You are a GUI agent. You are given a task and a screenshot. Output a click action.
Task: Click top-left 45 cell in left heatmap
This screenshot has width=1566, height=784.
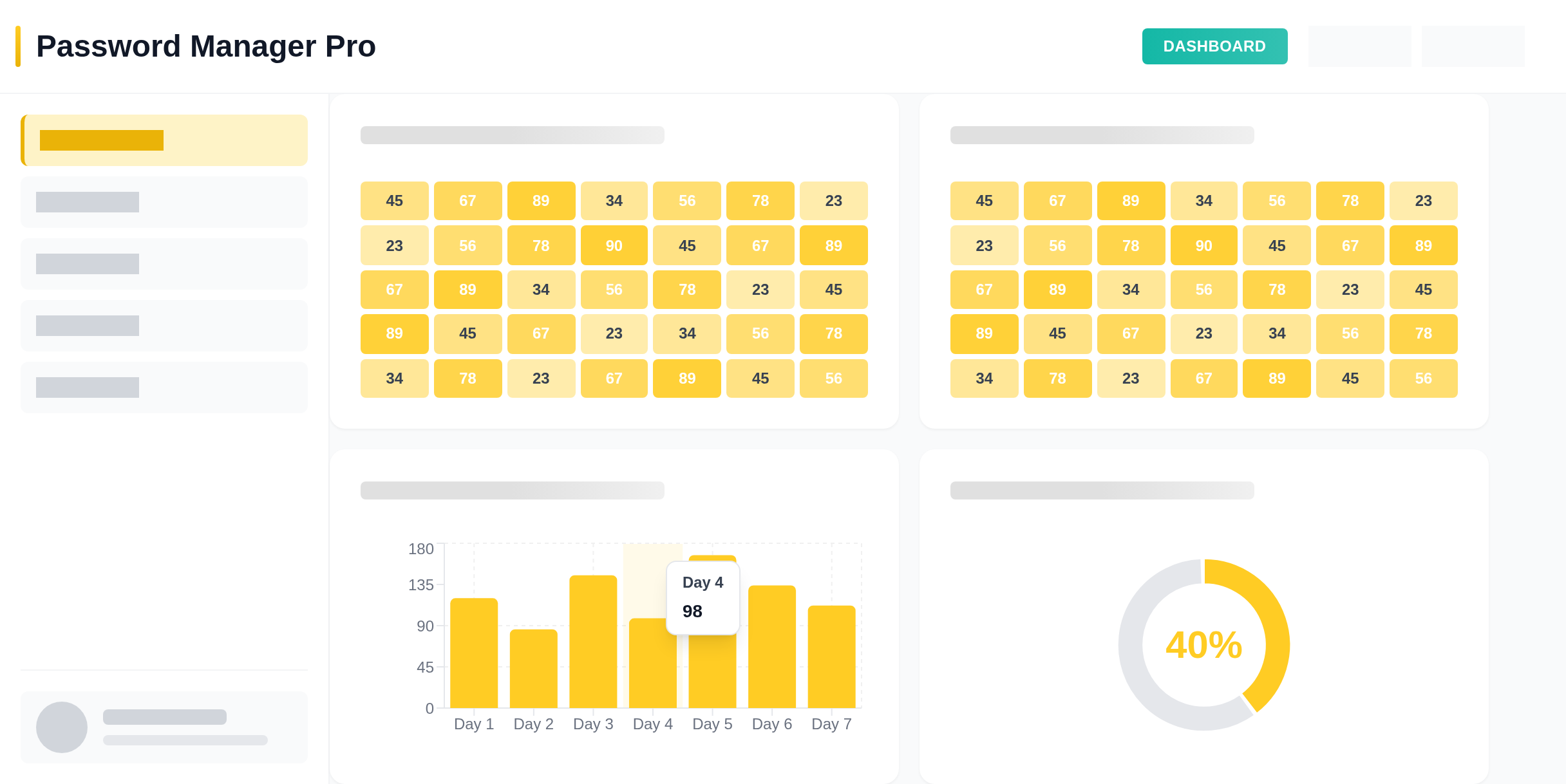coord(394,201)
